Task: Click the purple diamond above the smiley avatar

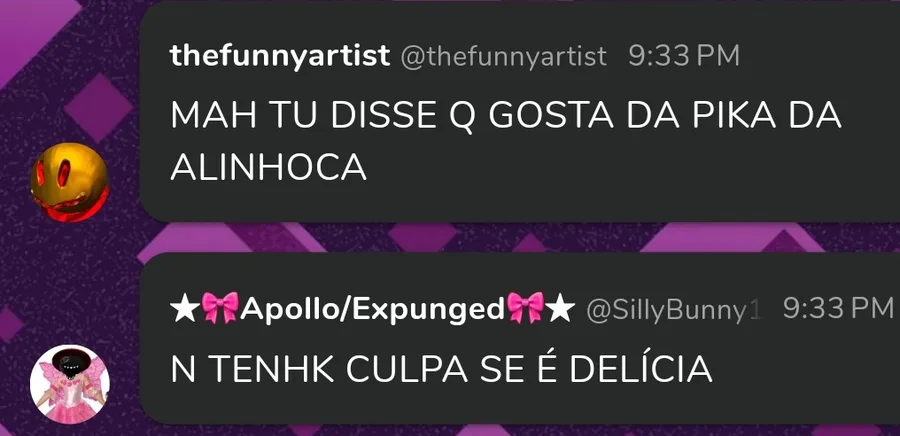Action: [98, 107]
